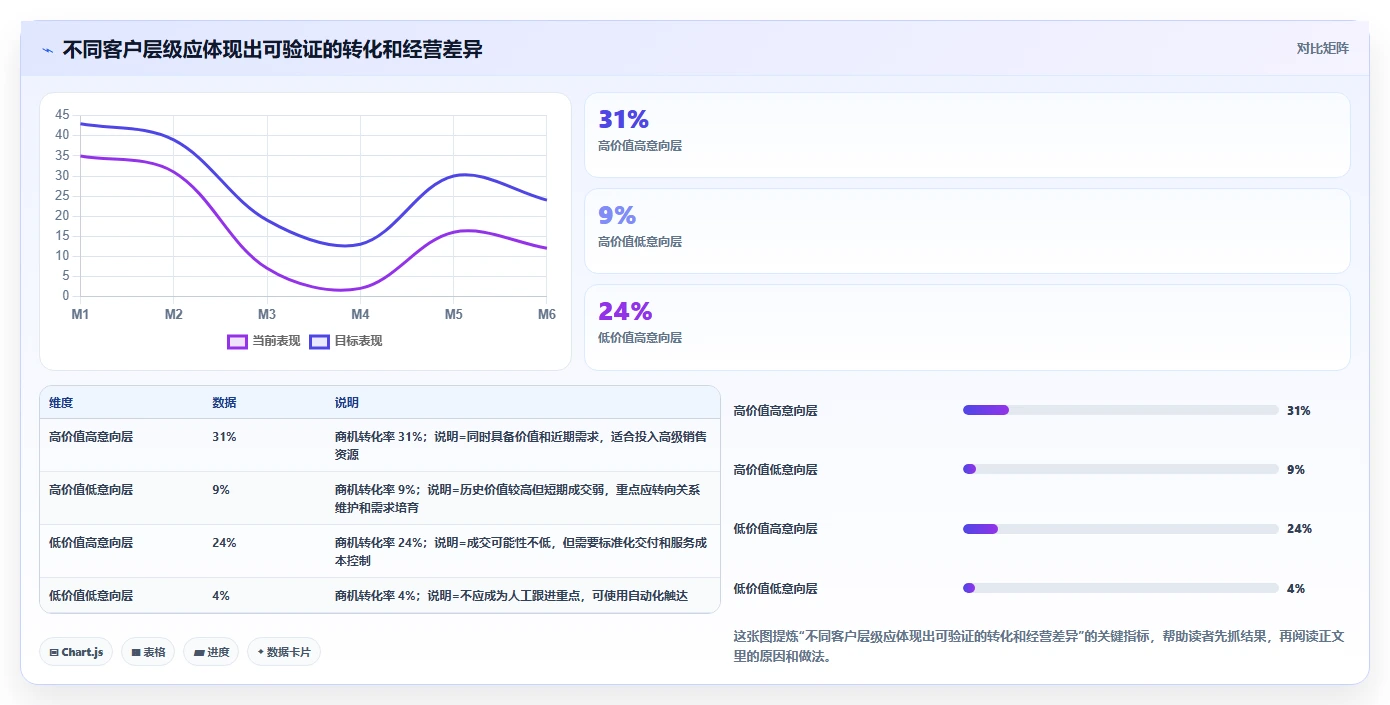Screen dimensions: 1390x705
Task: Click 低价值低意向层 label left of its progress bar
Action: click(776, 589)
